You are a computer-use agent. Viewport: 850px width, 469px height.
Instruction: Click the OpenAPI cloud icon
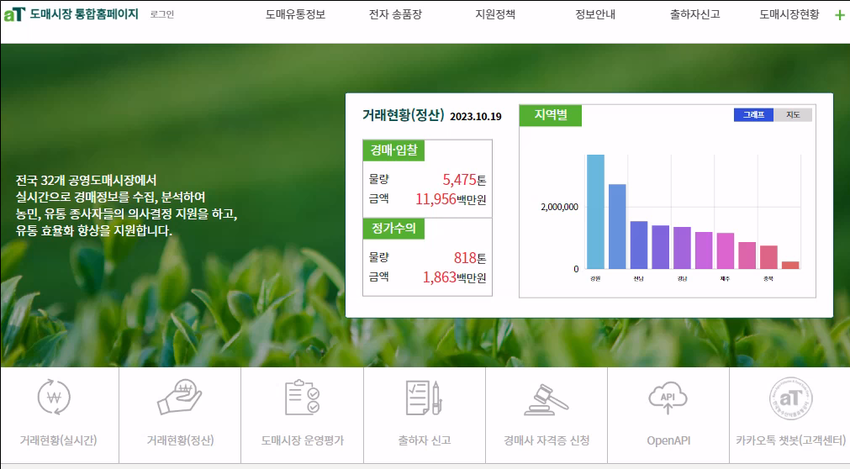pyautogui.click(x=668, y=397)
